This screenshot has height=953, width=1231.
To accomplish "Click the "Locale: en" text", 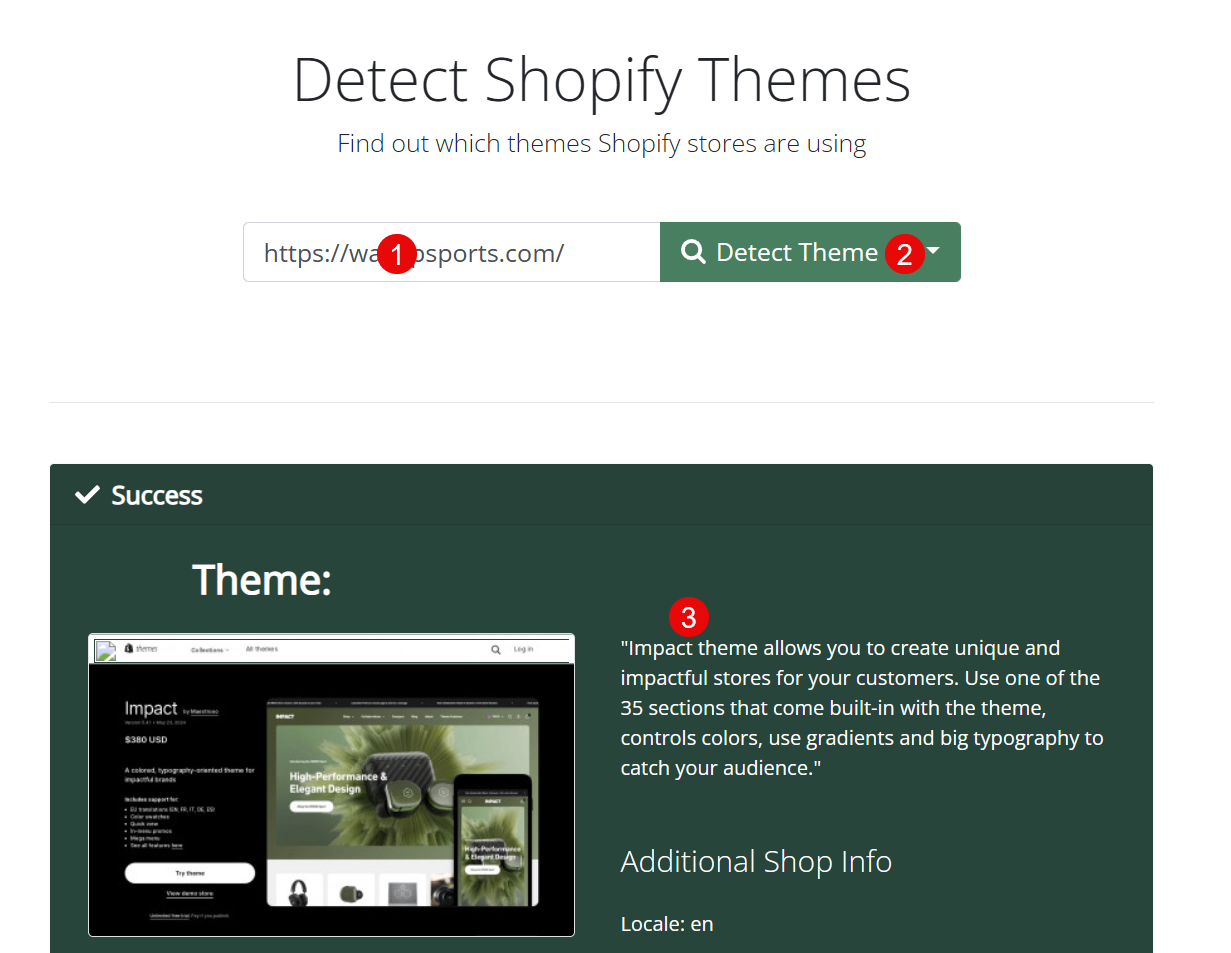I will point(667,923).
